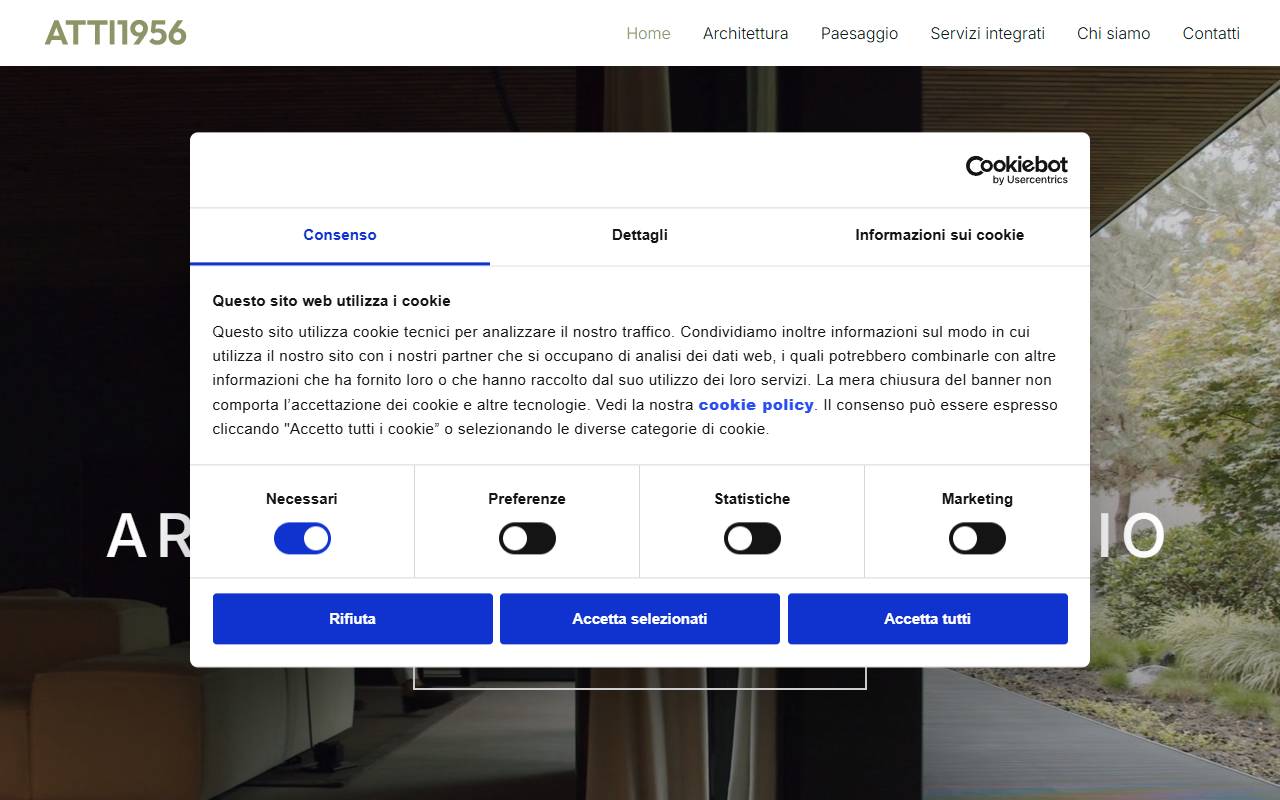This screenshot has width=1280, height=800.
Task: Open the Chi siamo page
Action: (1113, 33)
